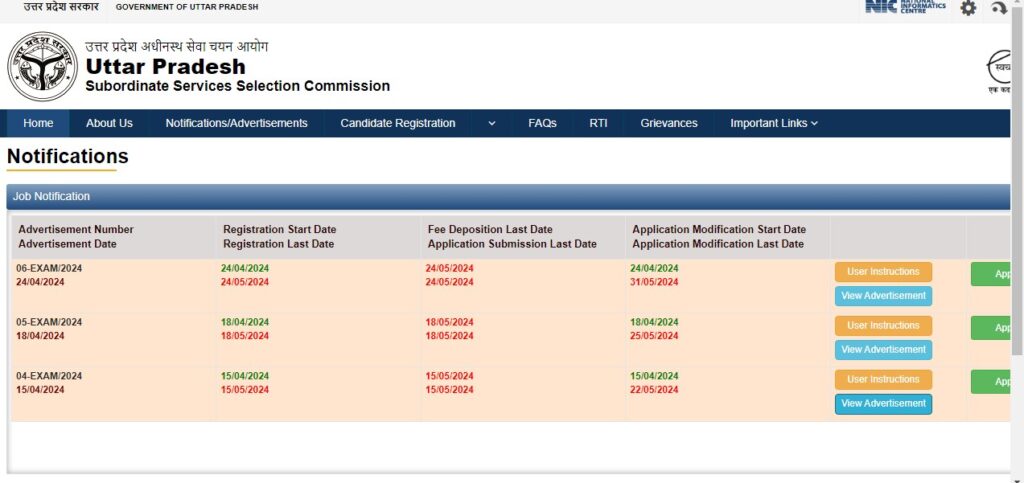Click the Government of Uttar Pradesh text
This screenshot has width=1024, height=483.
pyautogui.click(x=187, y=7)
